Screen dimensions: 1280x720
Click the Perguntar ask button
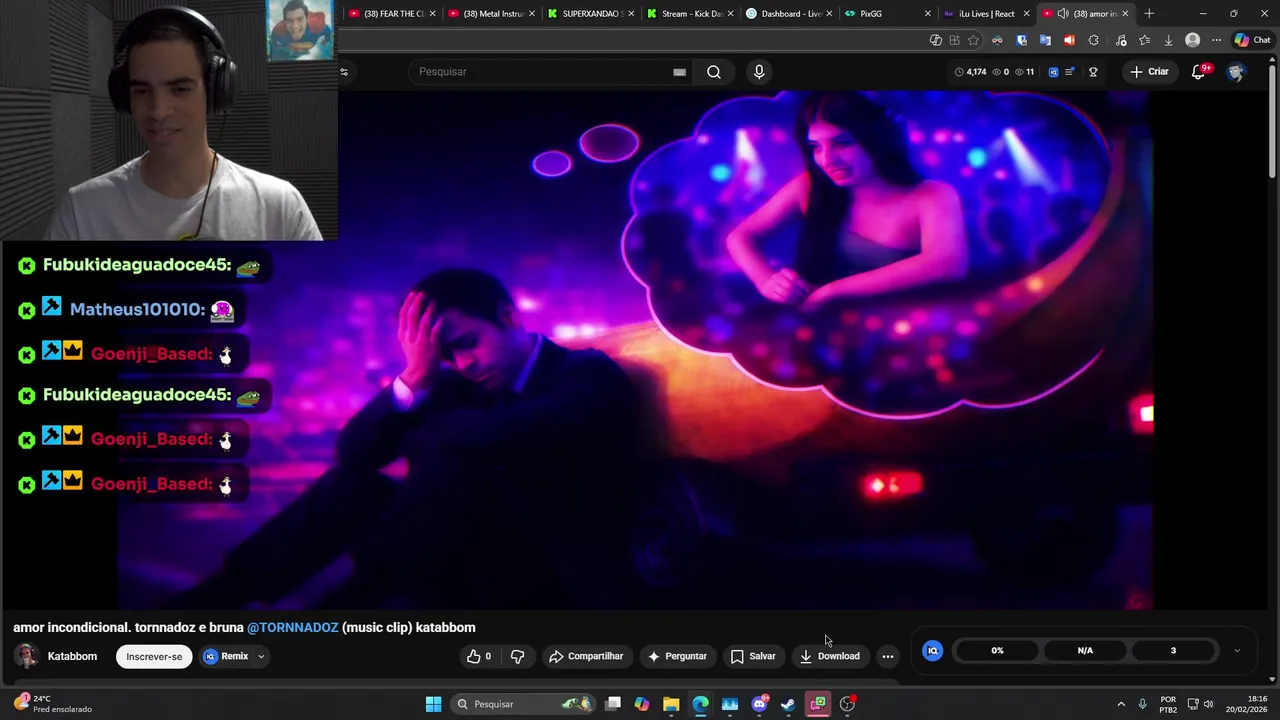click(x=677, y=656)
